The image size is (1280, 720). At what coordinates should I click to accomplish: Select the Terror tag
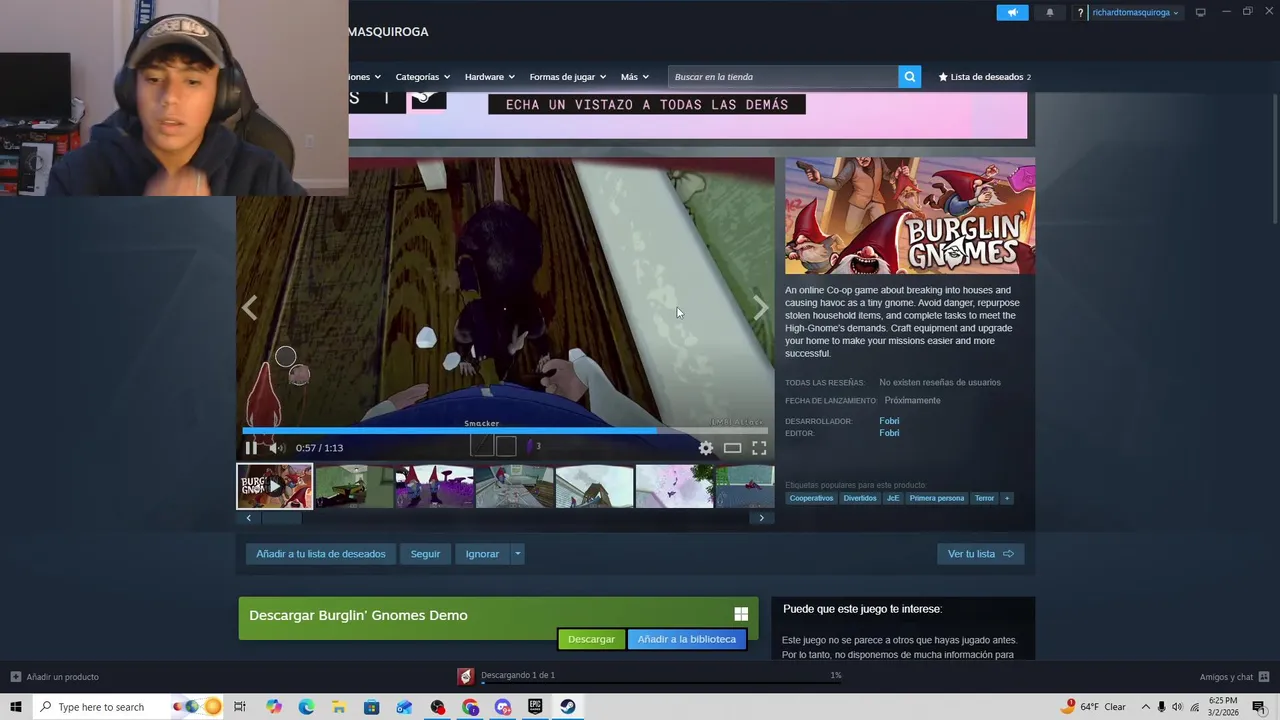985,498
